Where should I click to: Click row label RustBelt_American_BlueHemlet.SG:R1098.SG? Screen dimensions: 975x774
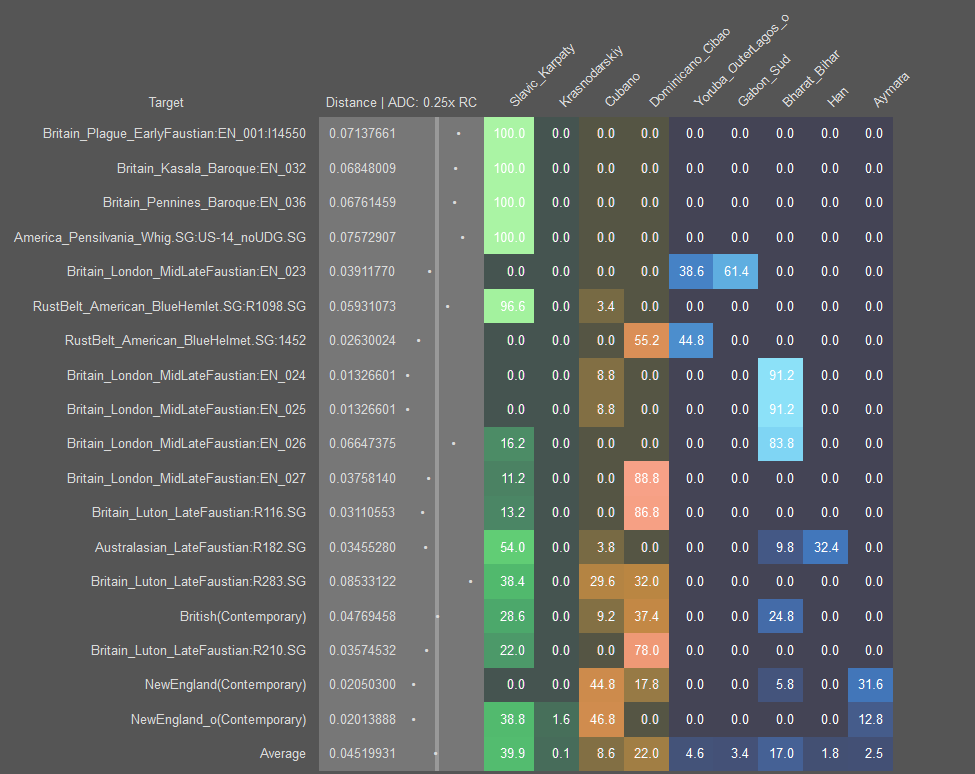(x=169, y=306)
